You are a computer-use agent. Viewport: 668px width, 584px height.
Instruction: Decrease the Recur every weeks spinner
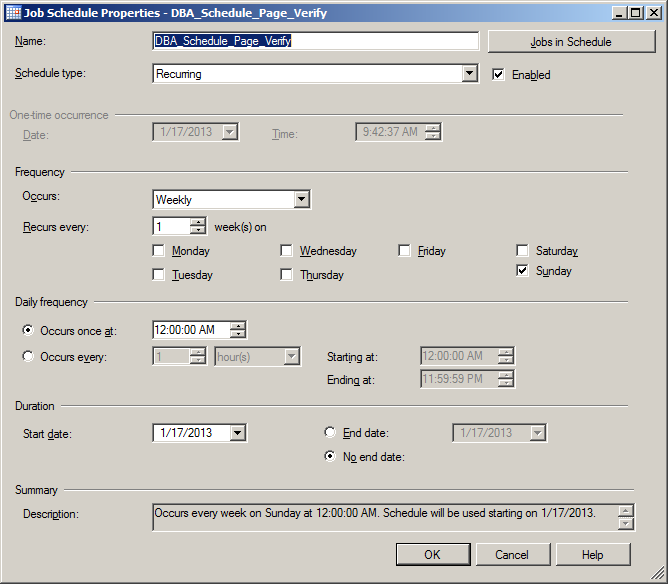198,231
